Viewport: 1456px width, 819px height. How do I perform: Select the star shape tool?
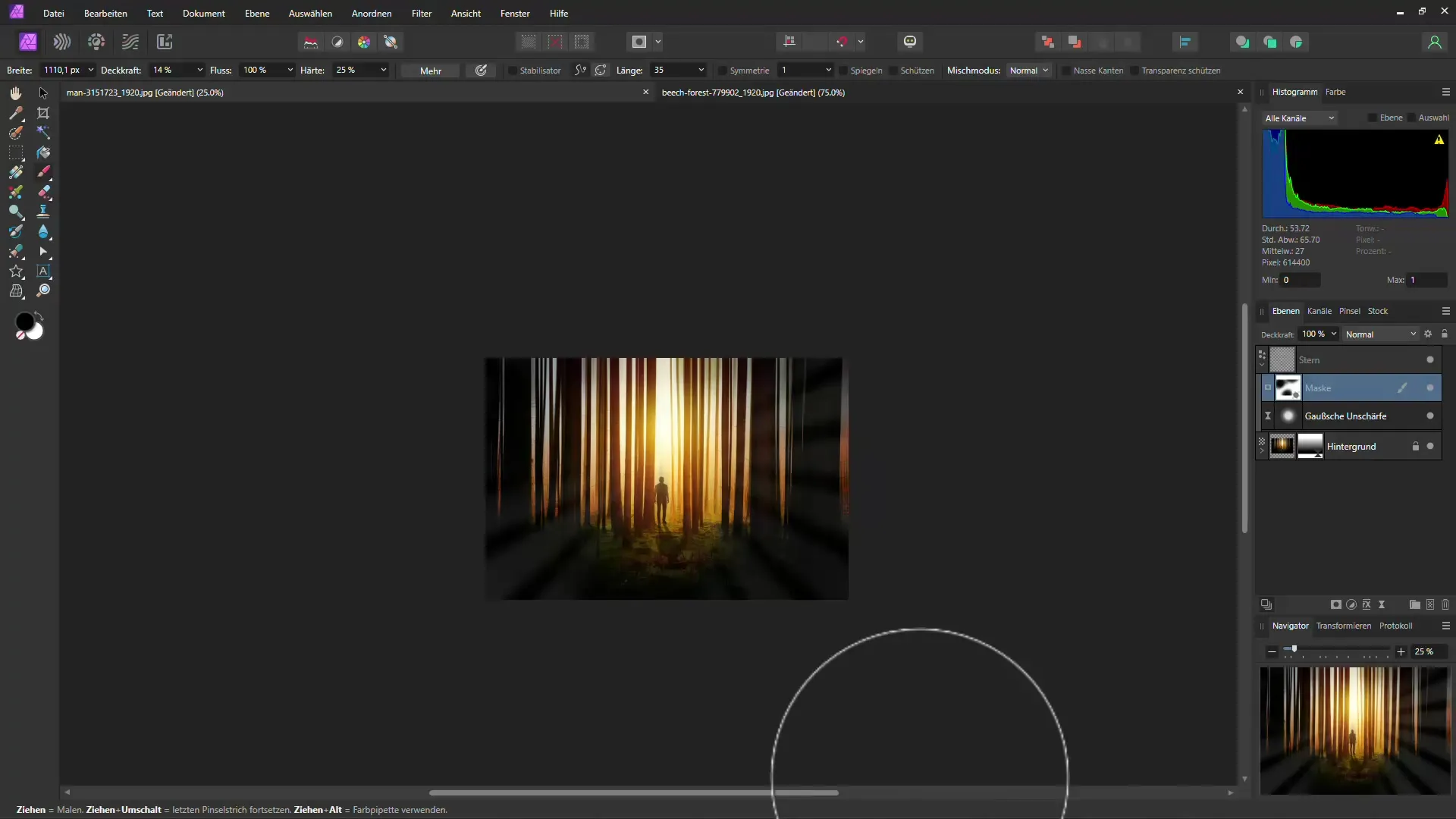(16, 271)
